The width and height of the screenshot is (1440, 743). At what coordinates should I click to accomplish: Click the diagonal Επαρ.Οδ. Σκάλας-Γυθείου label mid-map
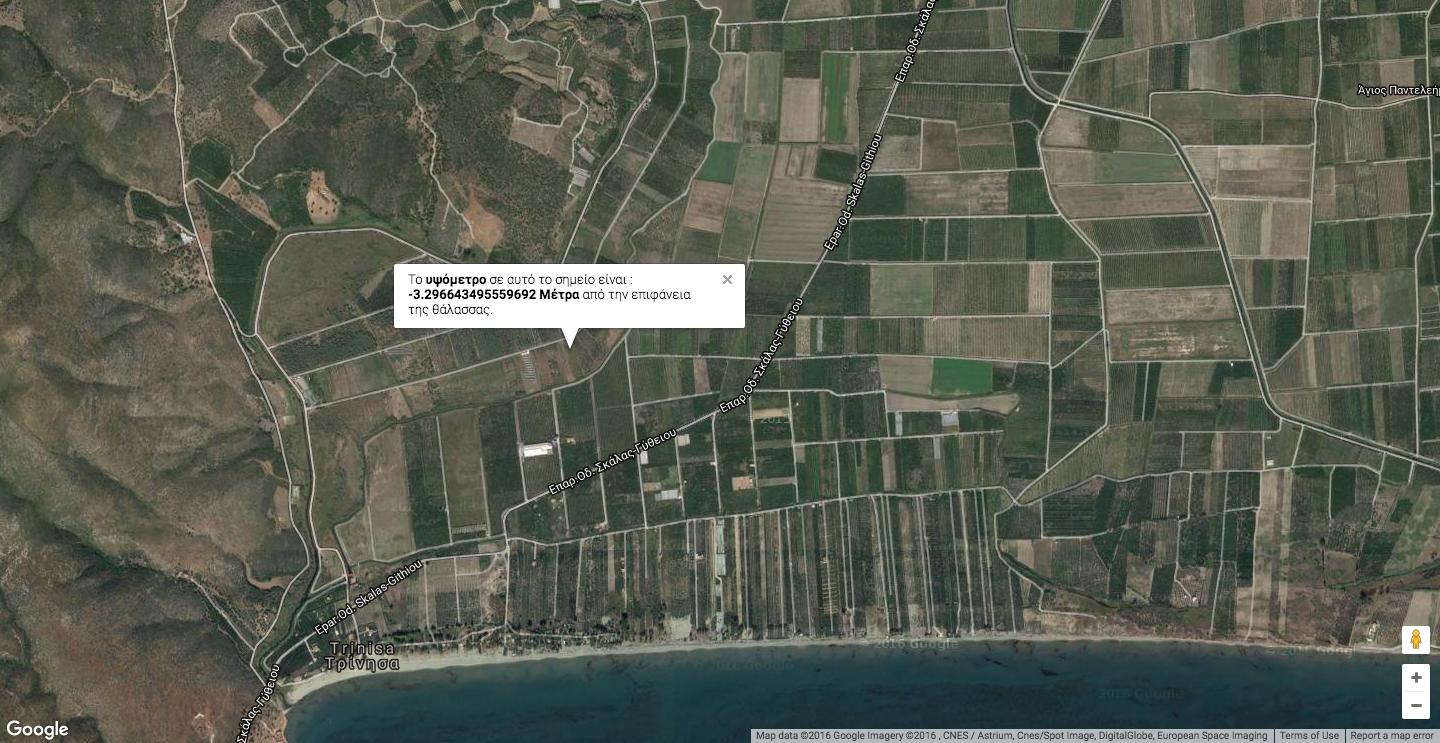point(612,462)
